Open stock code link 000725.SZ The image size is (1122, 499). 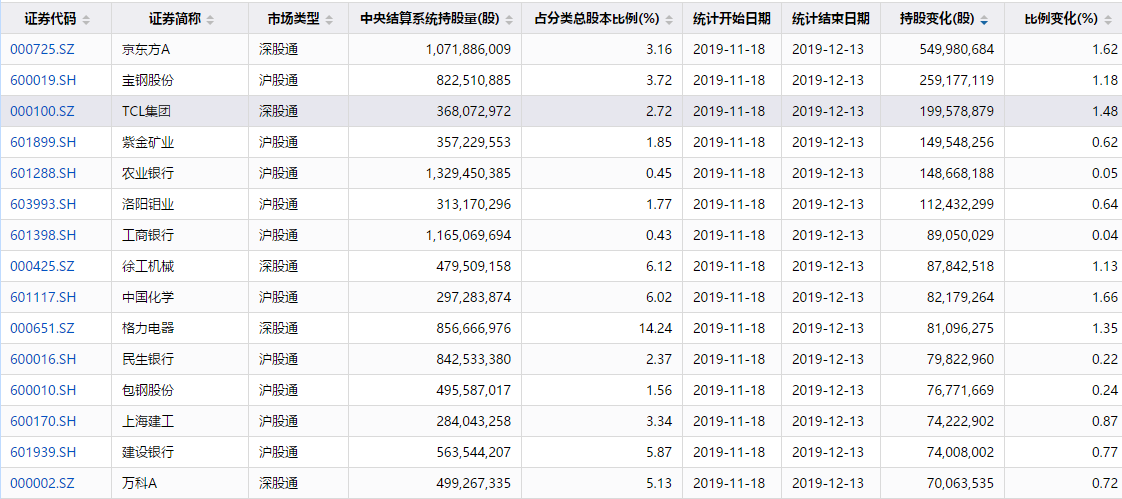point(42,49)
